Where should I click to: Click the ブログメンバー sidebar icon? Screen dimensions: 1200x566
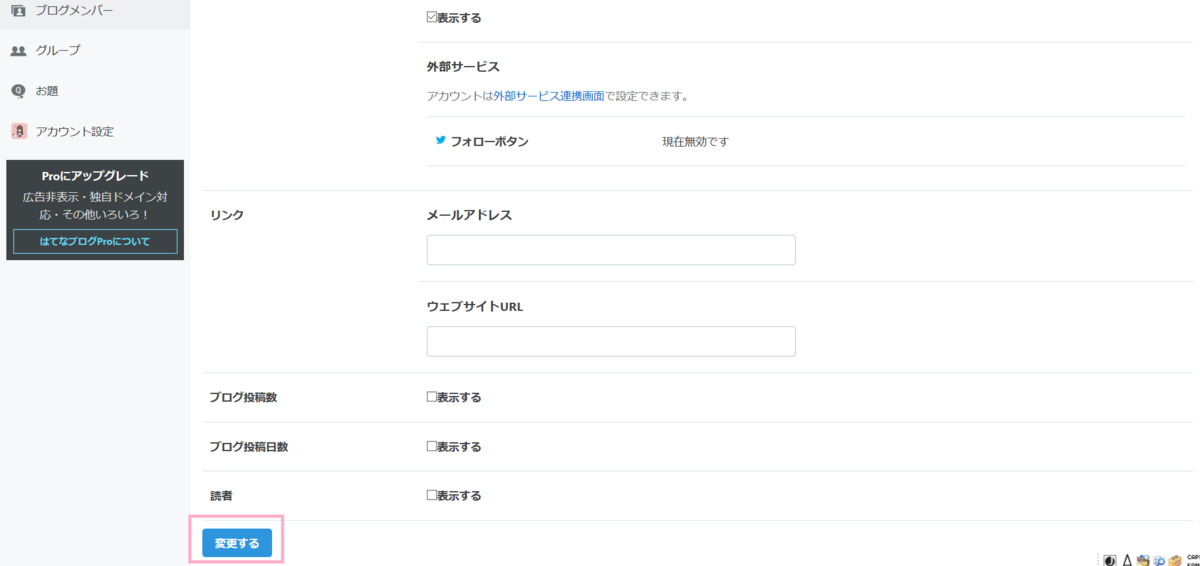(18, 10)
